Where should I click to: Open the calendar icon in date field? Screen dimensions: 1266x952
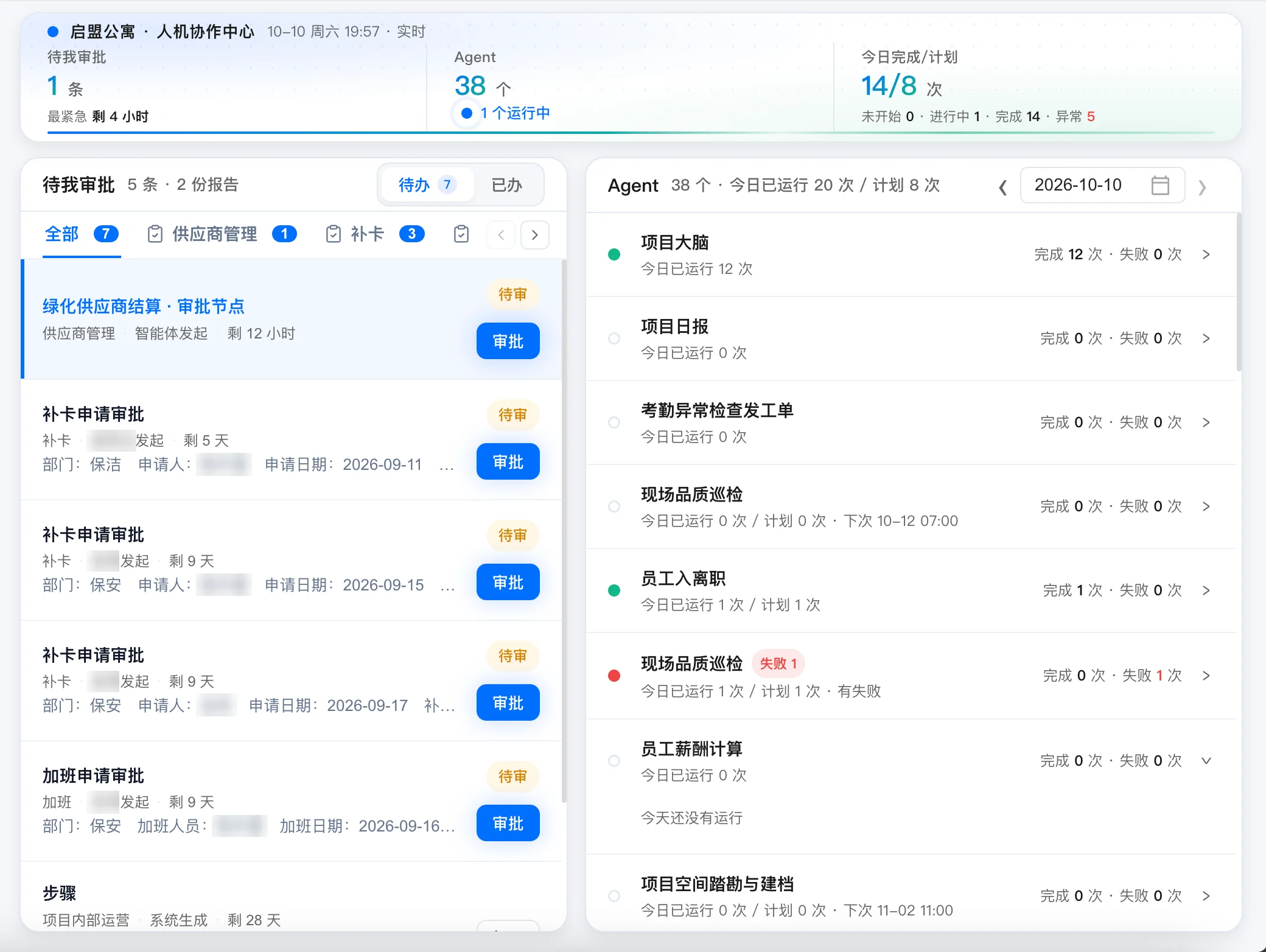point(1160,185)
